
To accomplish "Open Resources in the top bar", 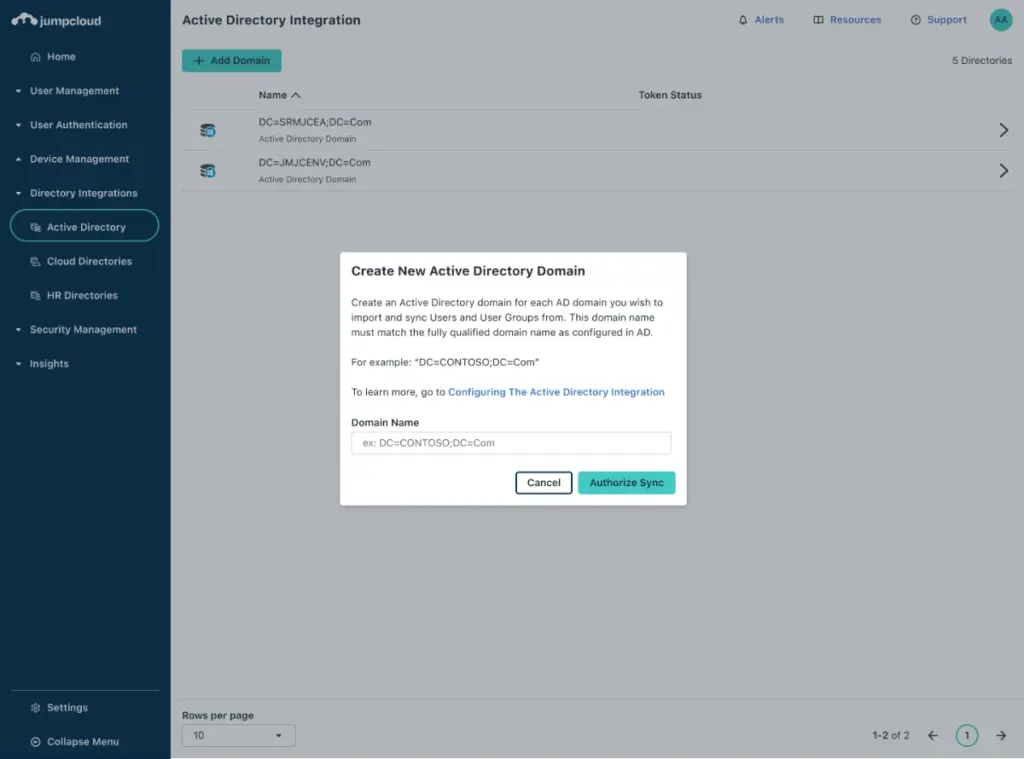I will click(855, 20).
